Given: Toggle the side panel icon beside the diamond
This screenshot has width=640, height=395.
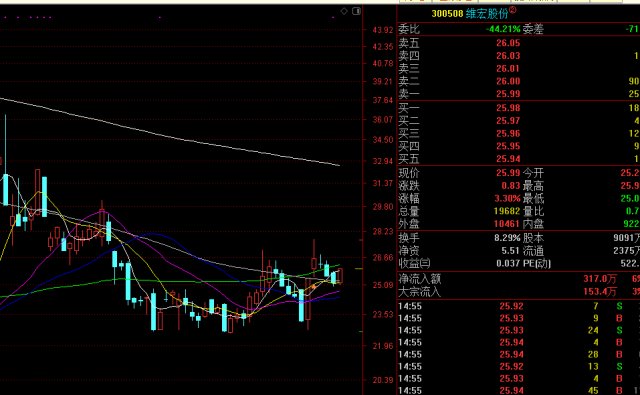Looking at the screenshot, I should (356, 11).
